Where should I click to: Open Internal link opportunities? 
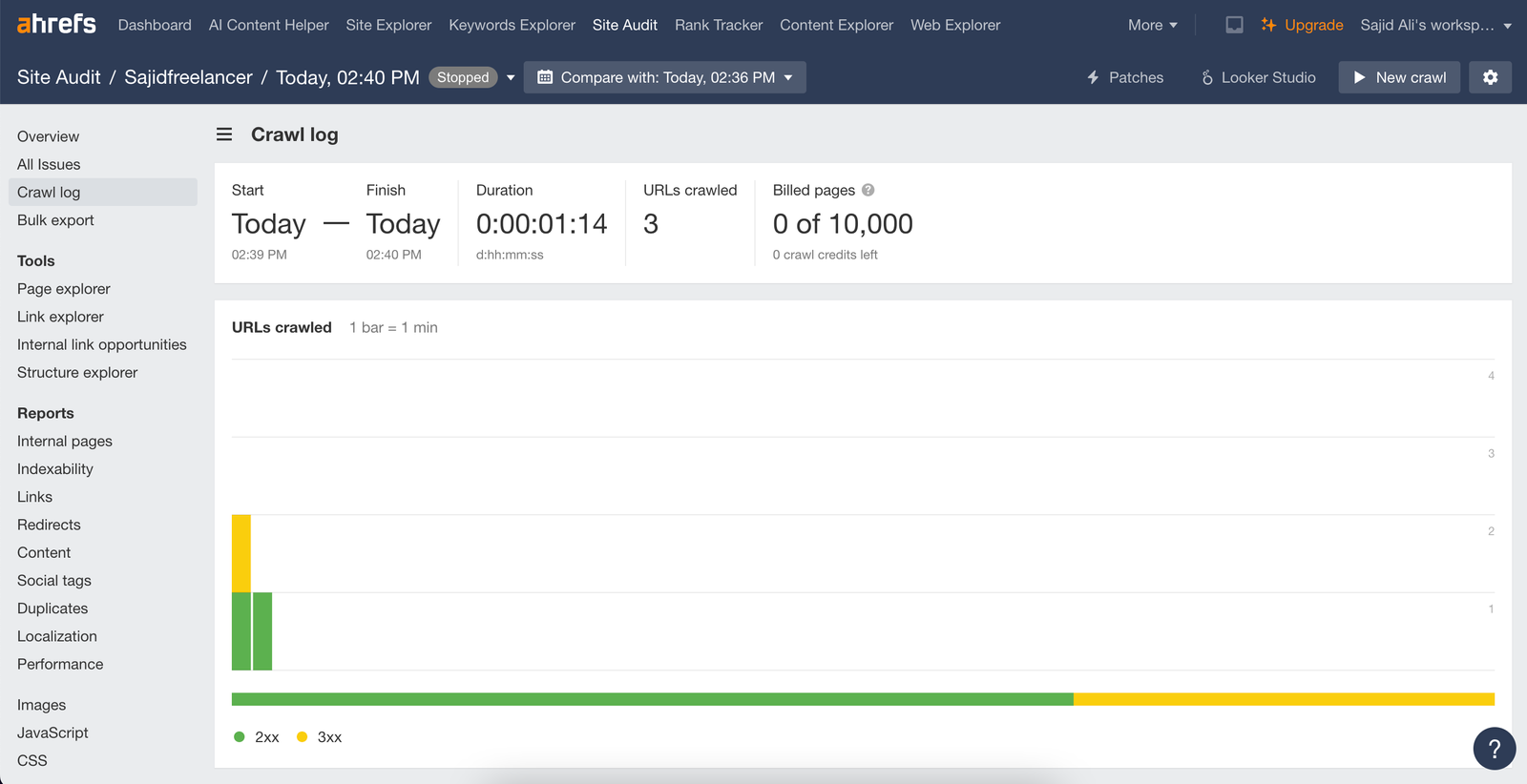click(x=102, y=344)
